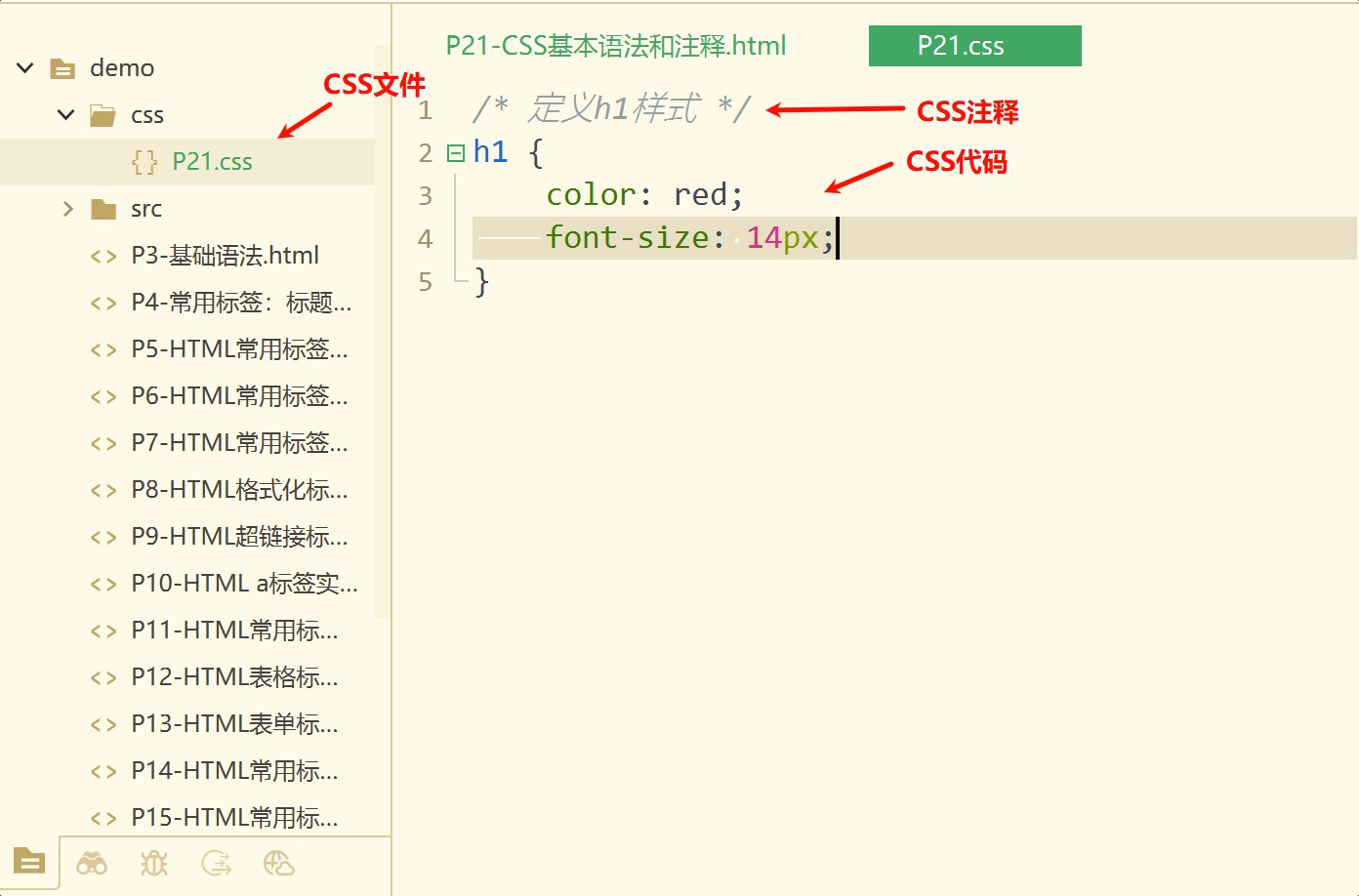The width and height of the screenshot is (1359, 896).
Task: Open the P10-HTML a标签实 file
Action: (x=244, y=584)
